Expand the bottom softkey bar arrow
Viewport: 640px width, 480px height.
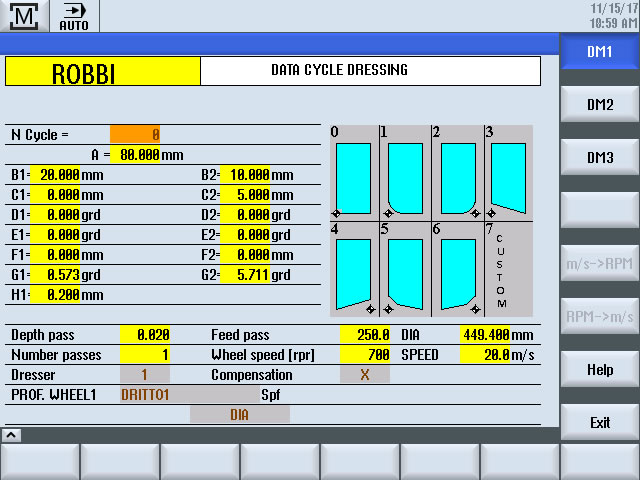[11, 435]
